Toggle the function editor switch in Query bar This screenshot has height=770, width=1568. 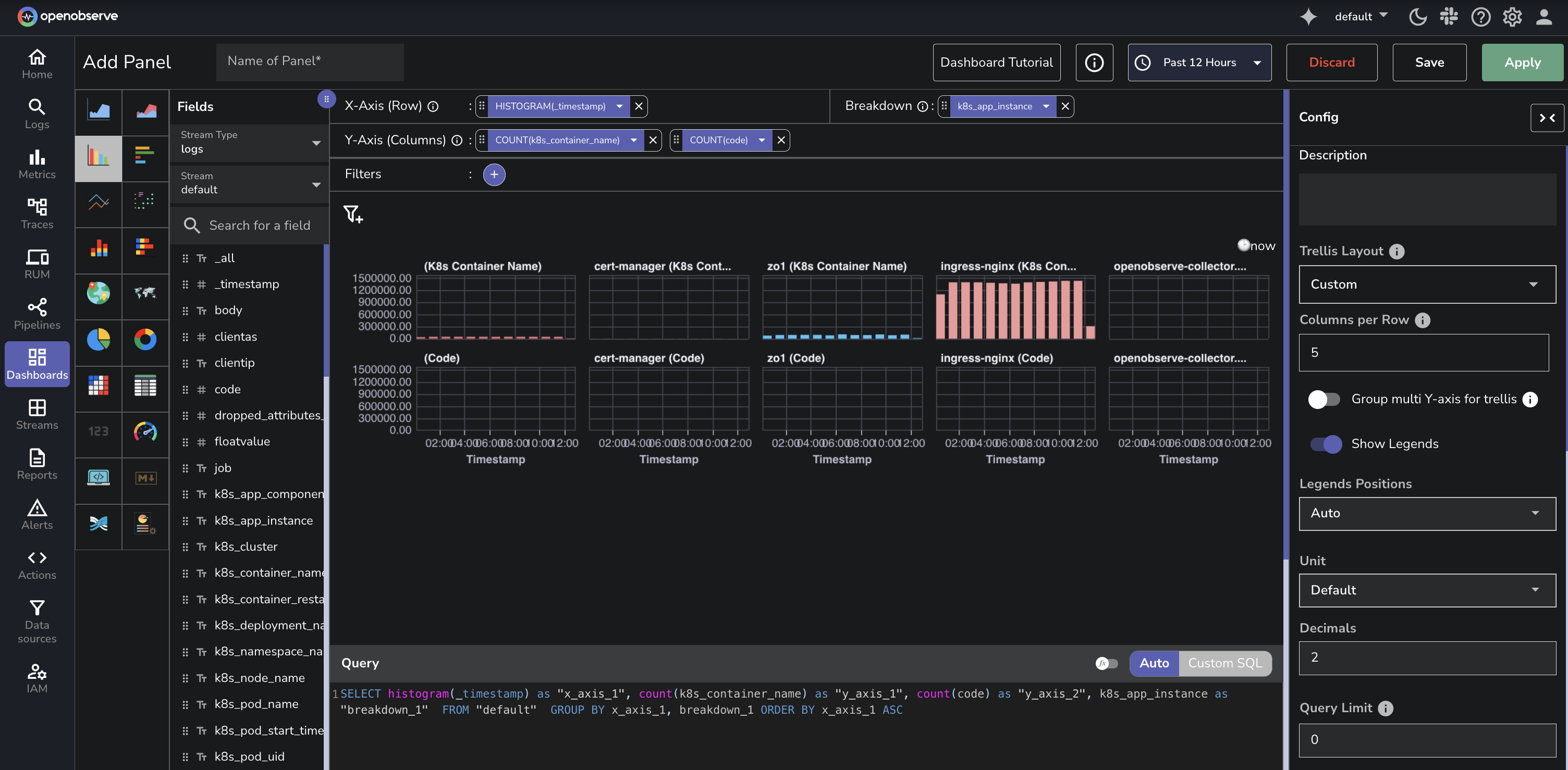pos(1106,663)
